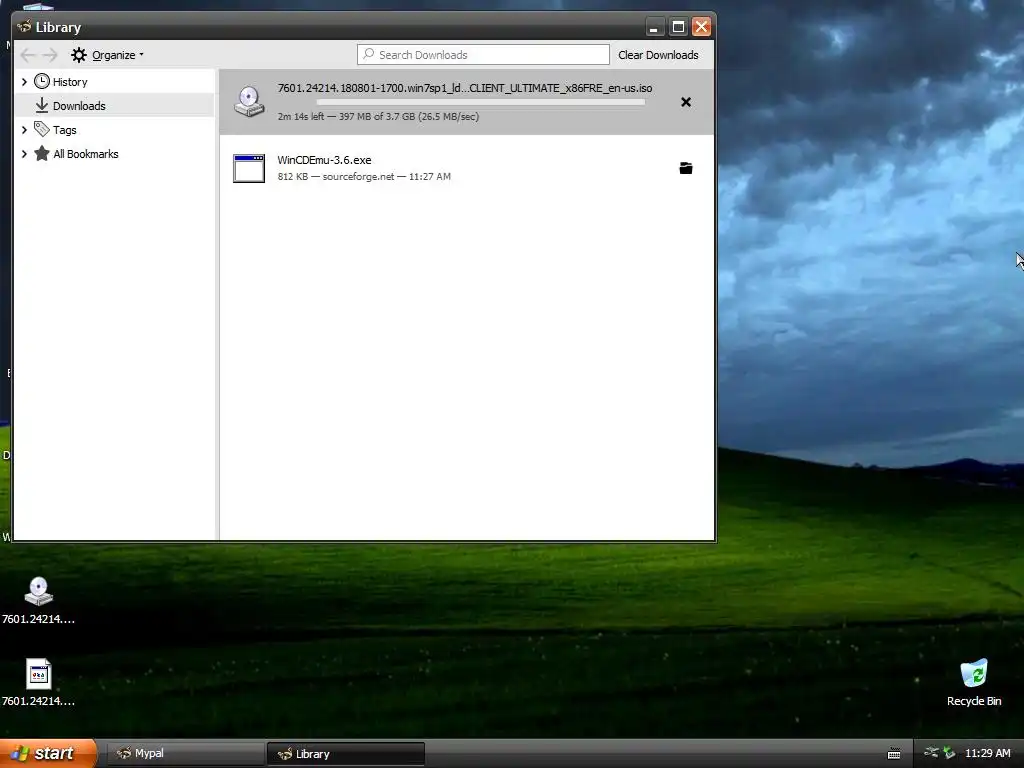Click Clear Downloads button
Screen dimensions: 1024x768
[658, 55]
